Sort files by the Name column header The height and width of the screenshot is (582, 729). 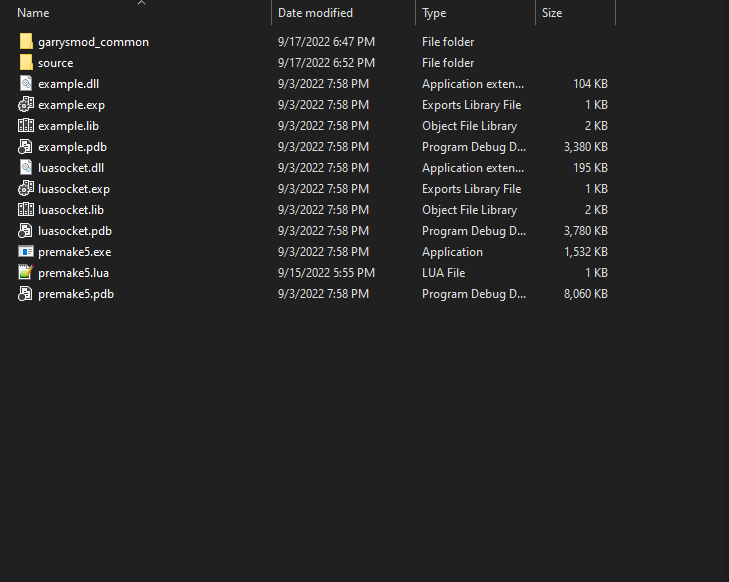tap(33, 13)
